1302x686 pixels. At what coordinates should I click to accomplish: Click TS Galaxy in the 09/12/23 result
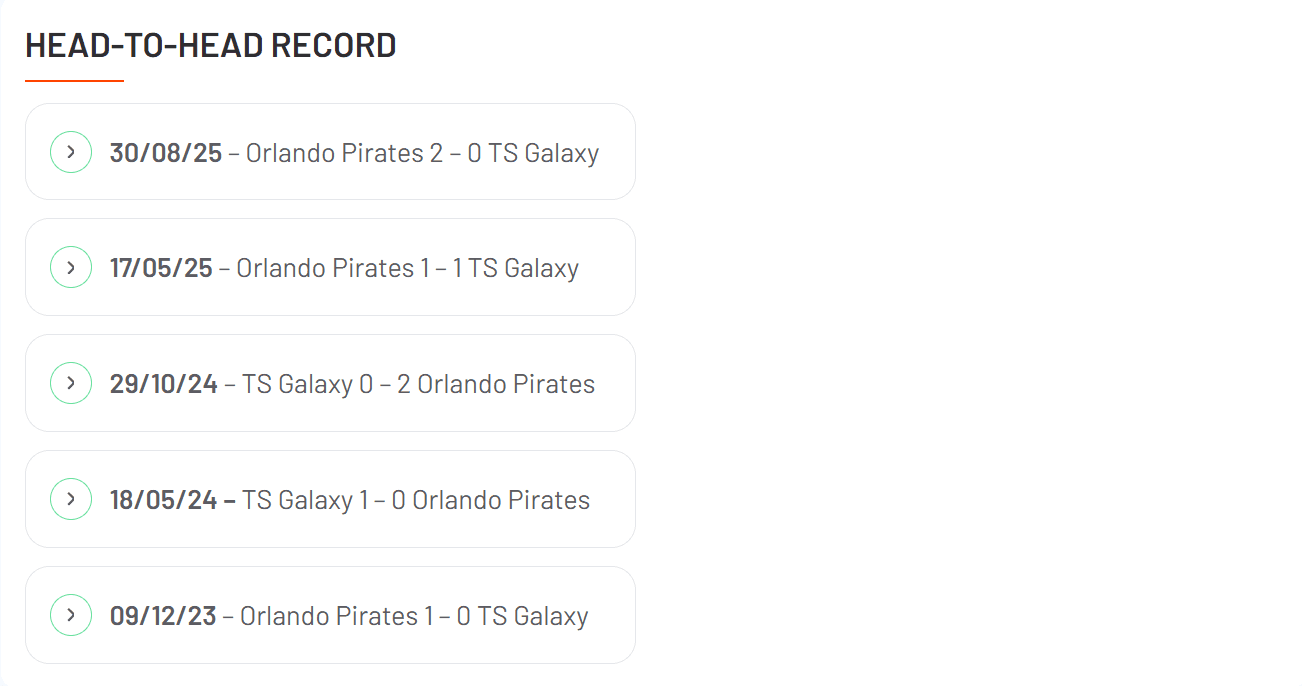point(533,616)
